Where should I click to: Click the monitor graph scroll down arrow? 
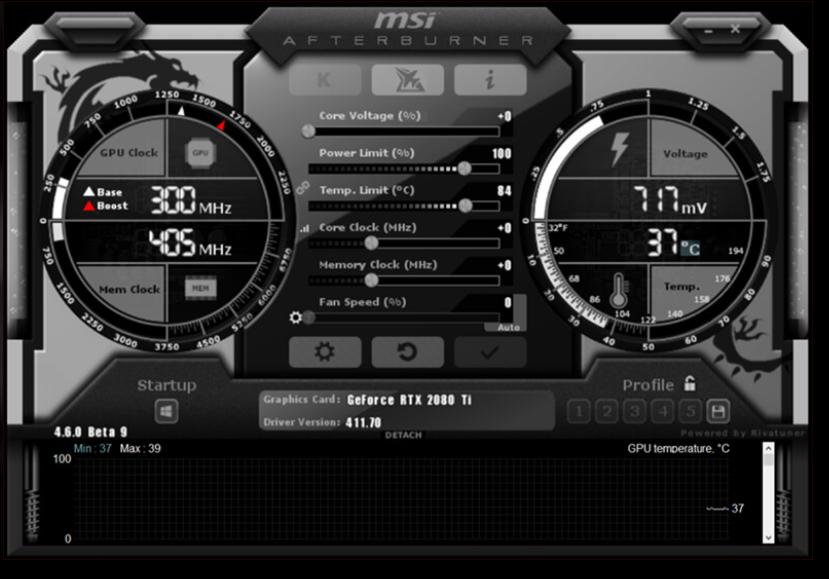tap(768, 538)
